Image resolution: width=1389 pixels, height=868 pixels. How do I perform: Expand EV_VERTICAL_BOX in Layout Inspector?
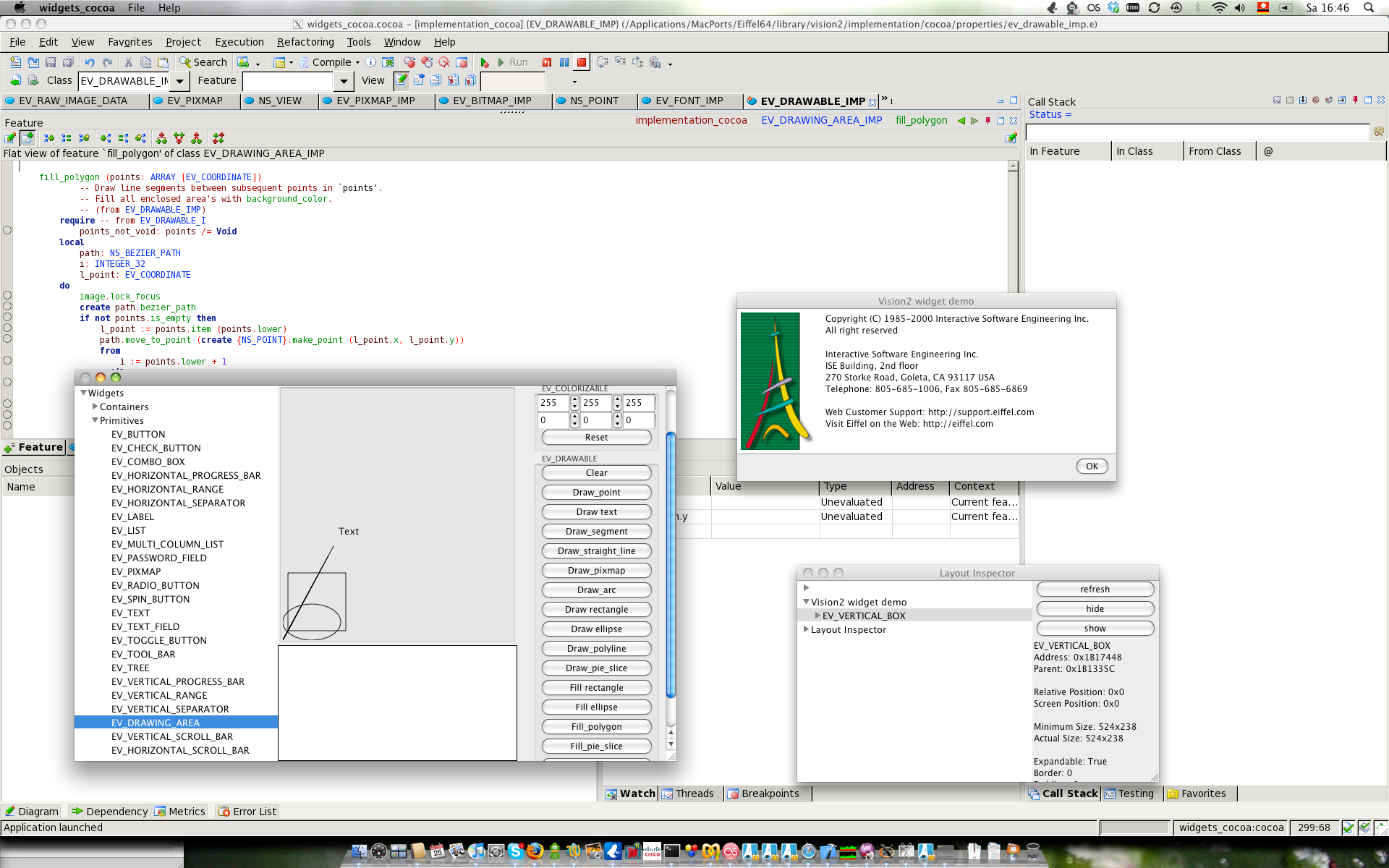coord(817,616)
